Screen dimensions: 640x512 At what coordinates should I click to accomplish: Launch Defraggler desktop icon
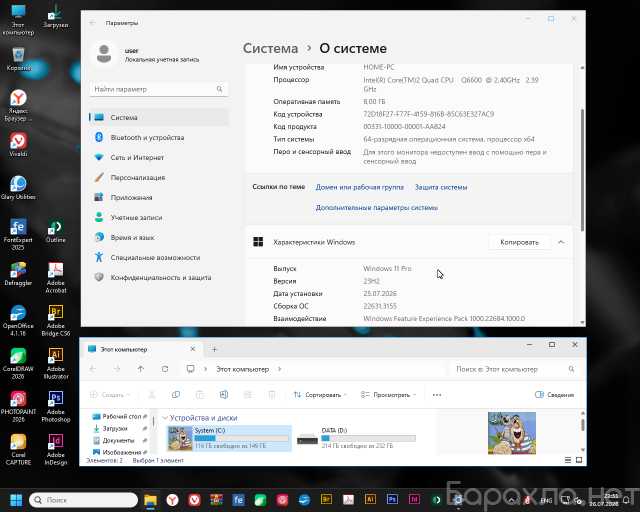click(x=18, y=274)
